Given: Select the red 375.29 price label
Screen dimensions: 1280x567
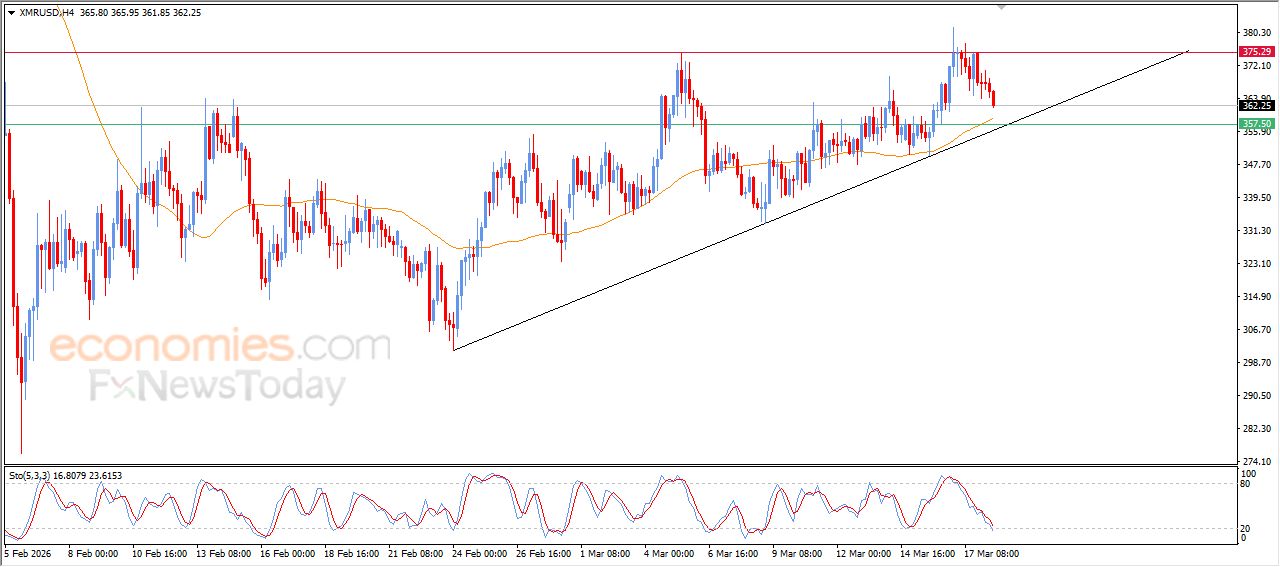Looking at the screenshot, I should point(1256,52).
